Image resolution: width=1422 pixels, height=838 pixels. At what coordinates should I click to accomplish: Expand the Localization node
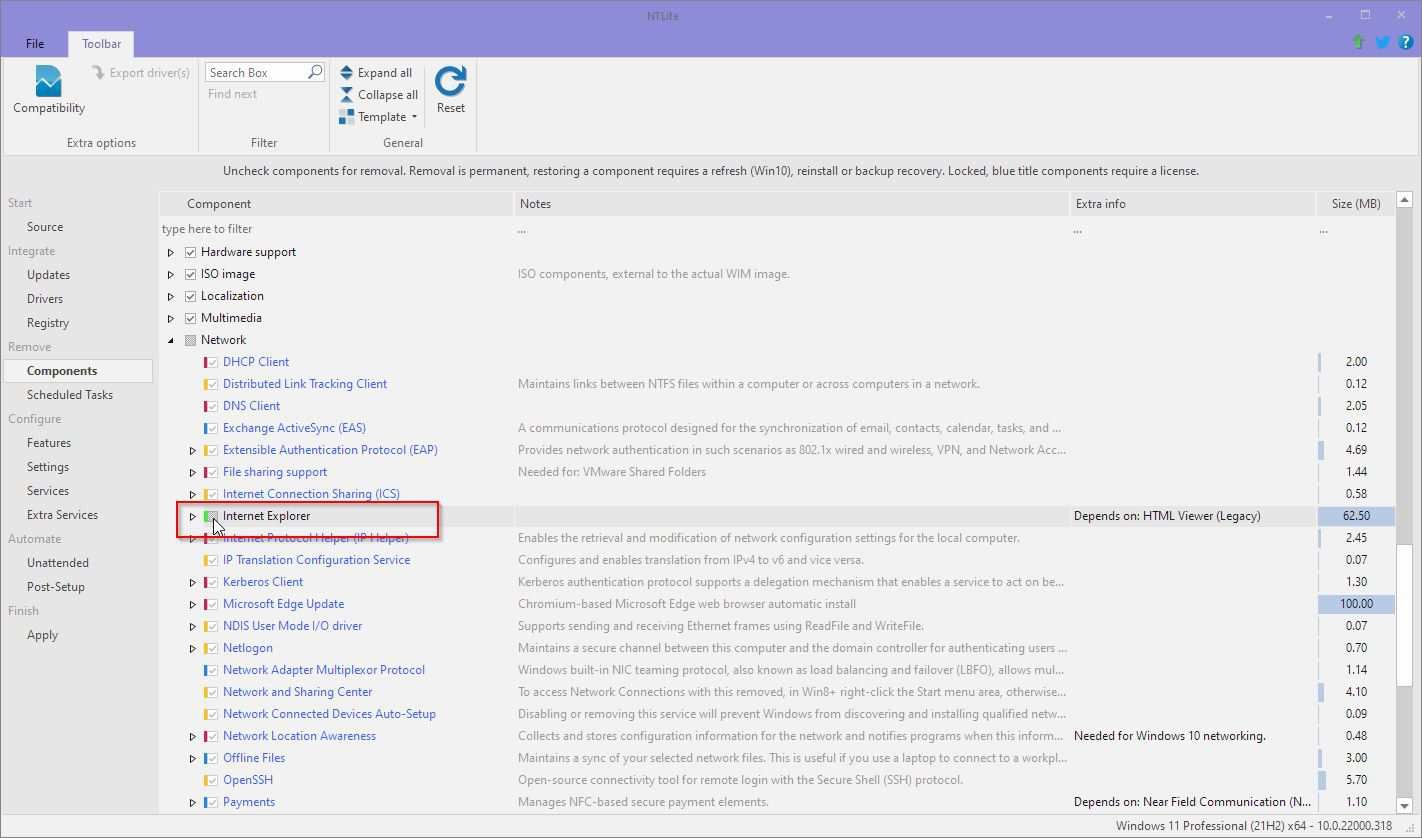171,296
